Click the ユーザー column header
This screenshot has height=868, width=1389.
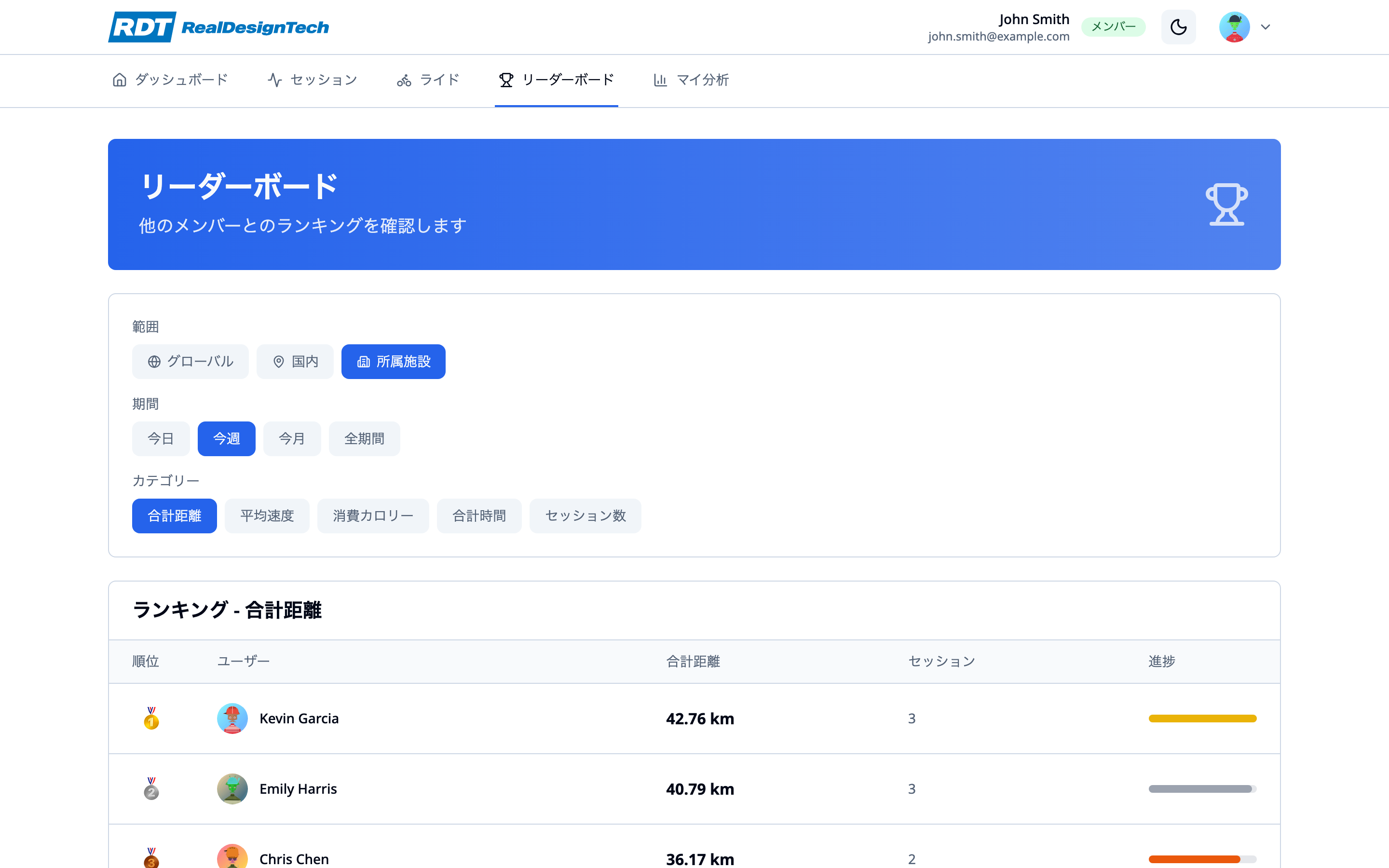point(244,661)
